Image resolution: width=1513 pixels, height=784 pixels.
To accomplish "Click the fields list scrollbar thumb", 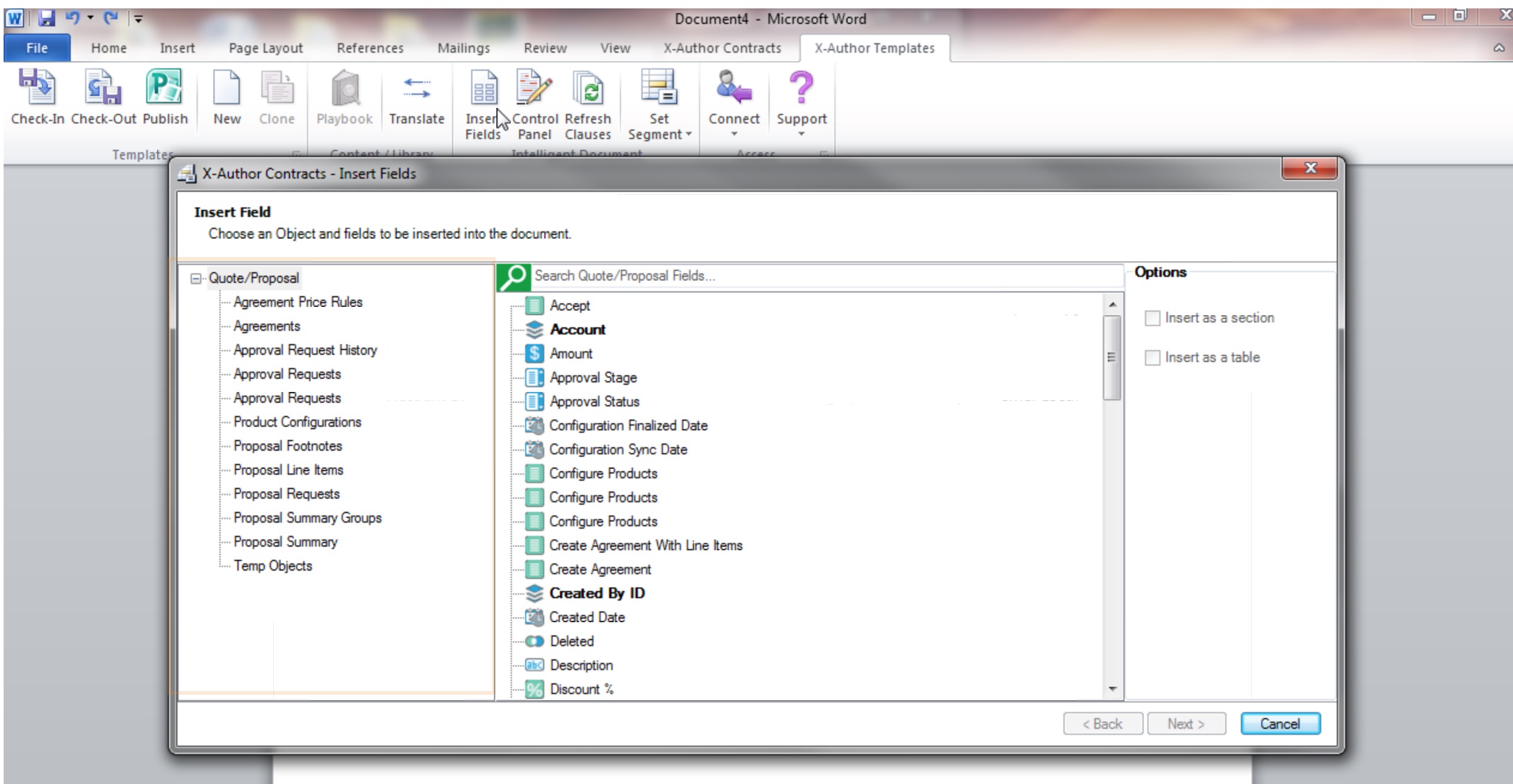I will (1112, 358).
